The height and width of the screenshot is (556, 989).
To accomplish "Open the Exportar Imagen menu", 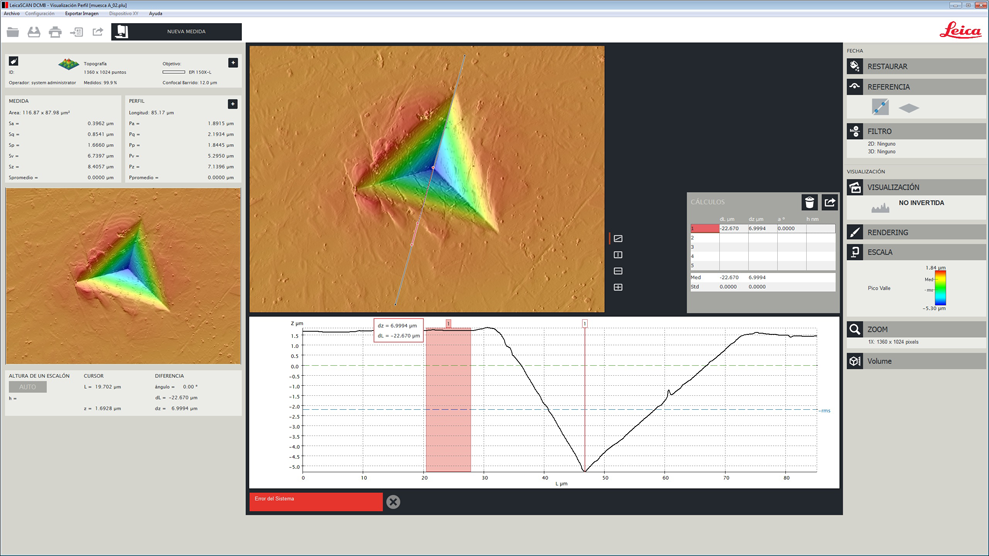I will [82, 14].
